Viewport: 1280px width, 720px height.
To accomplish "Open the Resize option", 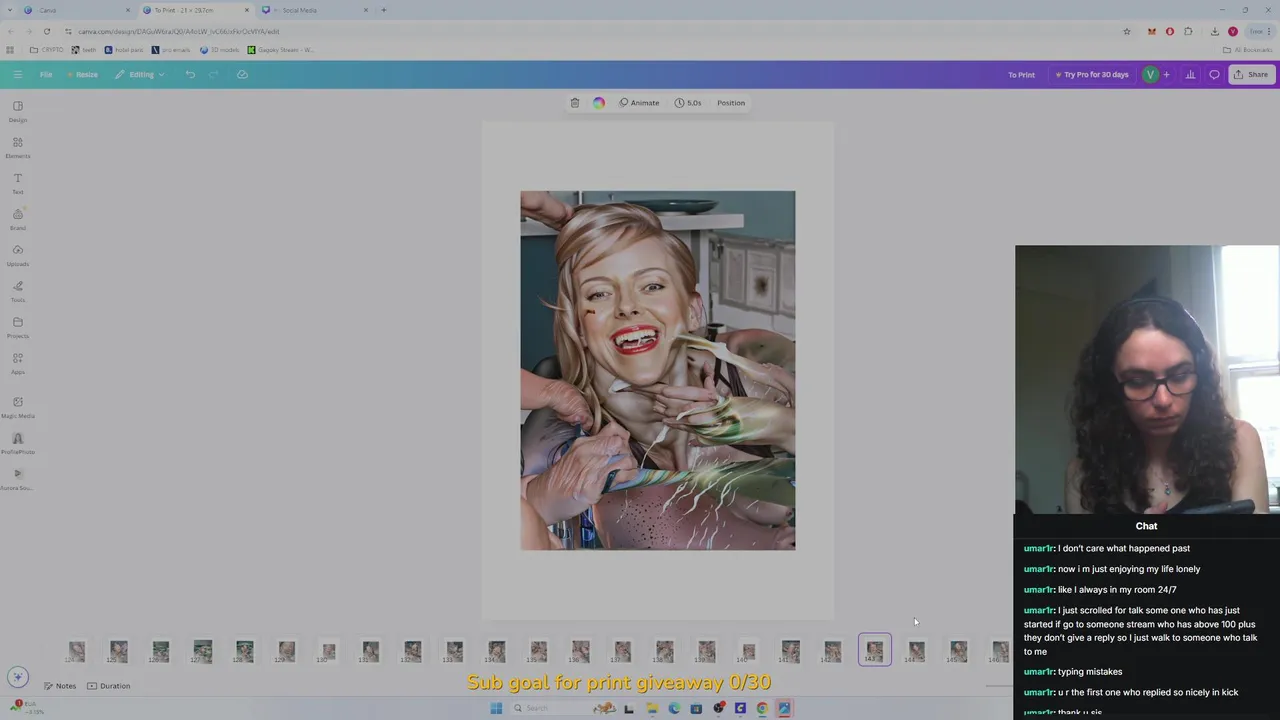I will [82, 75].
